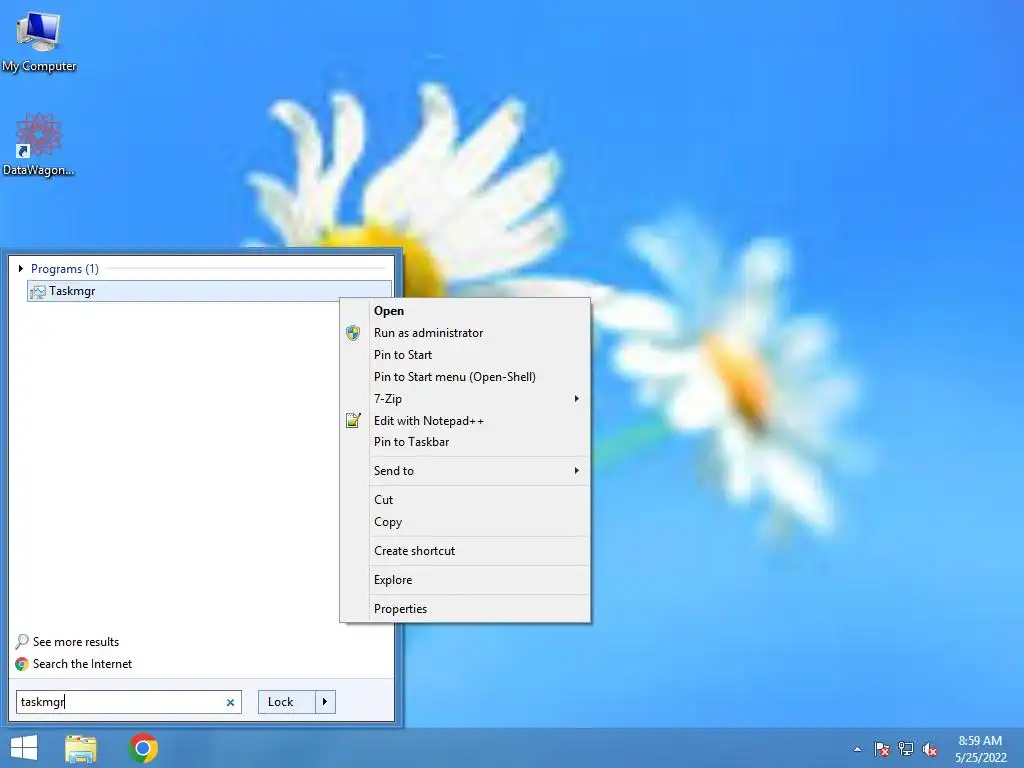
Task: Choose Open in the context menu
Action: click(465, 311)
